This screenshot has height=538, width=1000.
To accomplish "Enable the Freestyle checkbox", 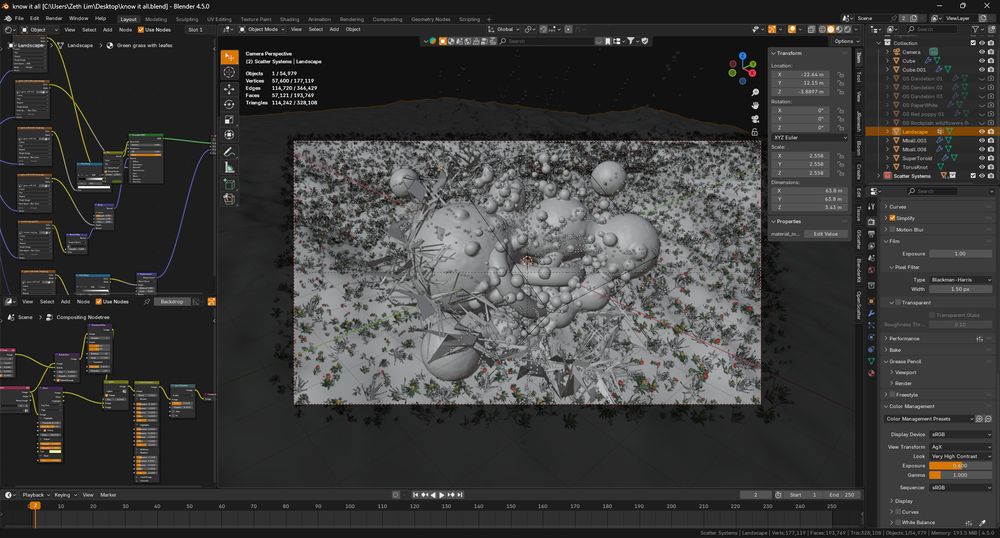I will [x=892, y=395].
